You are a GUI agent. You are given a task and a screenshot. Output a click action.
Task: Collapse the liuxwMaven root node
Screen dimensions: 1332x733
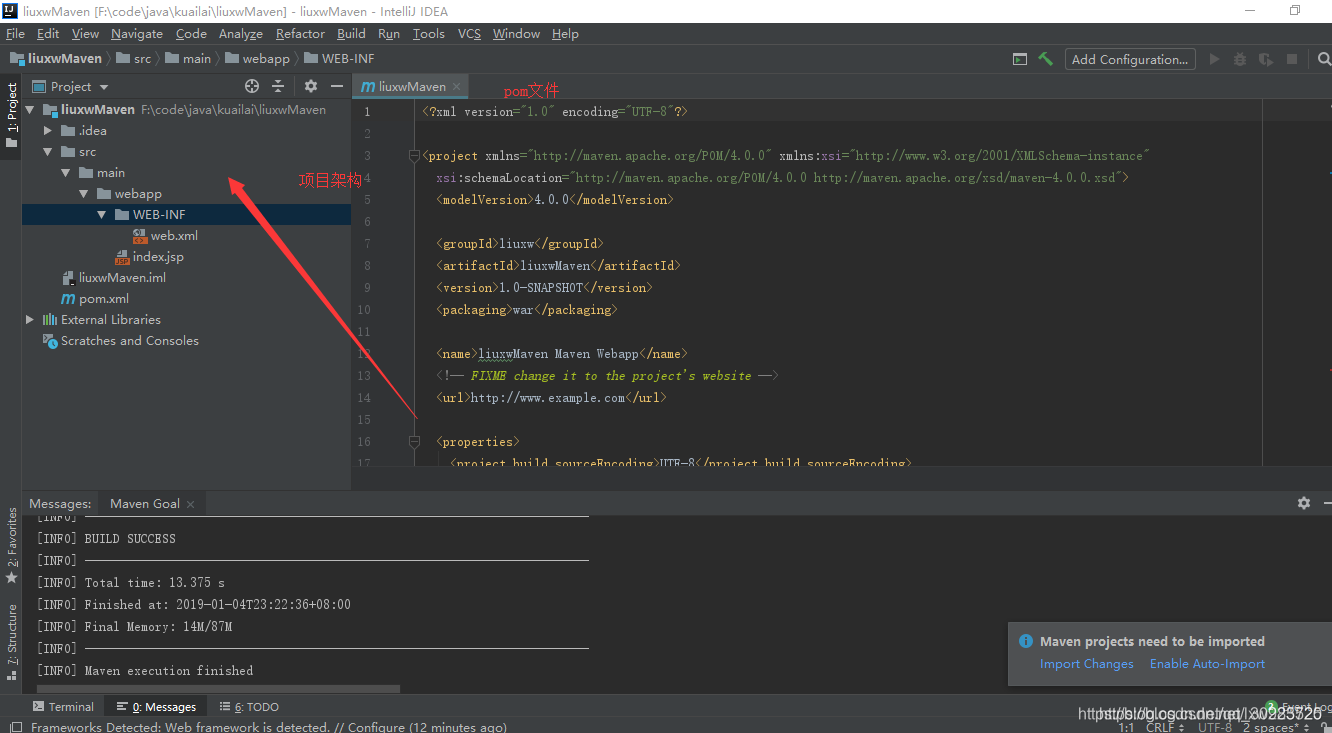coord(30,110)
